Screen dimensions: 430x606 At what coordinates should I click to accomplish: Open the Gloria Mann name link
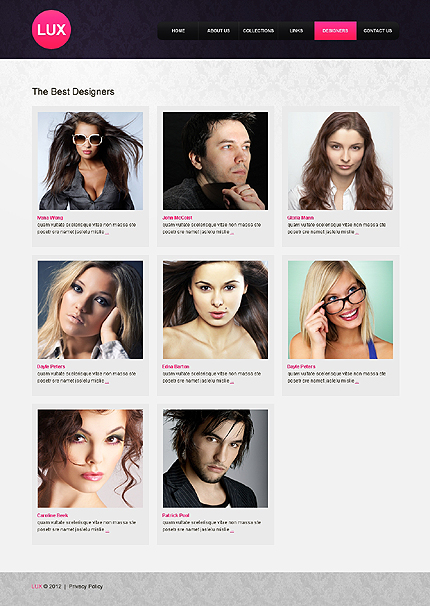click(x=301, y=218)
